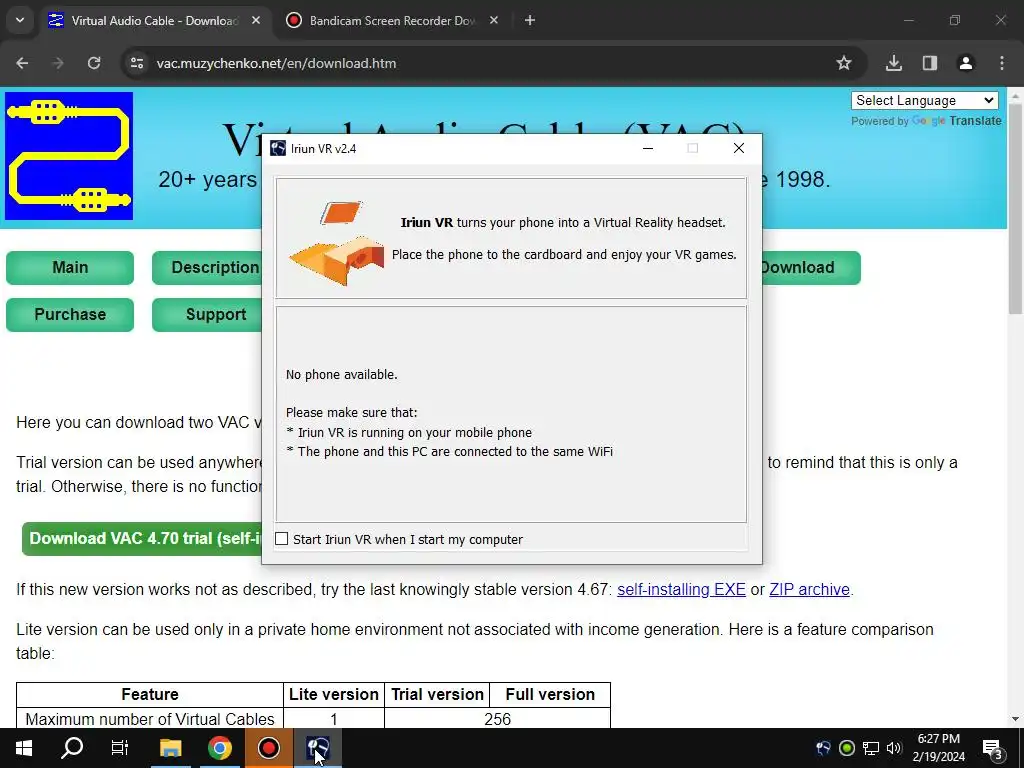Viewport: 1024px width, 768px height.
Task: Open File Explorer from taskbar
Action: pos(170,748)
